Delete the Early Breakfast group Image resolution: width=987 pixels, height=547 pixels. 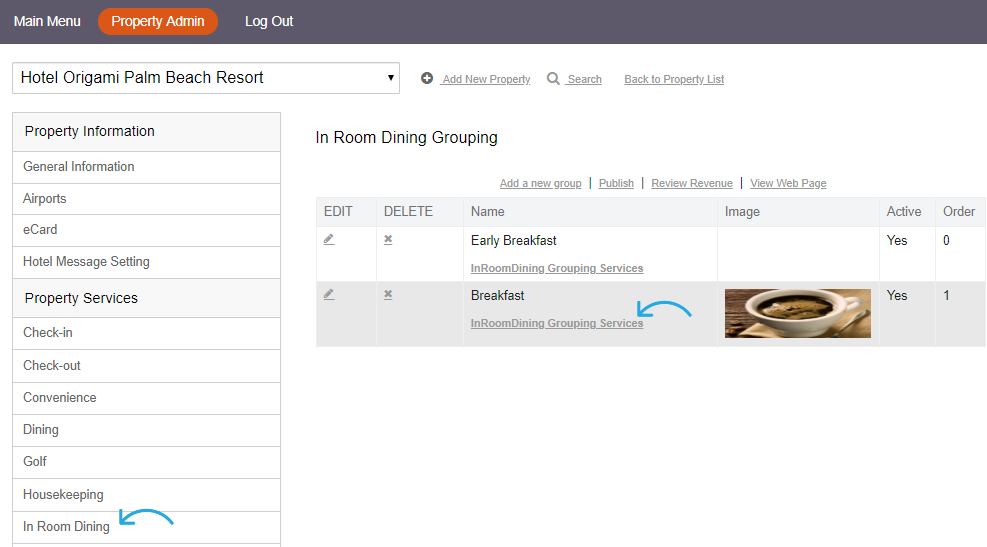388,240
